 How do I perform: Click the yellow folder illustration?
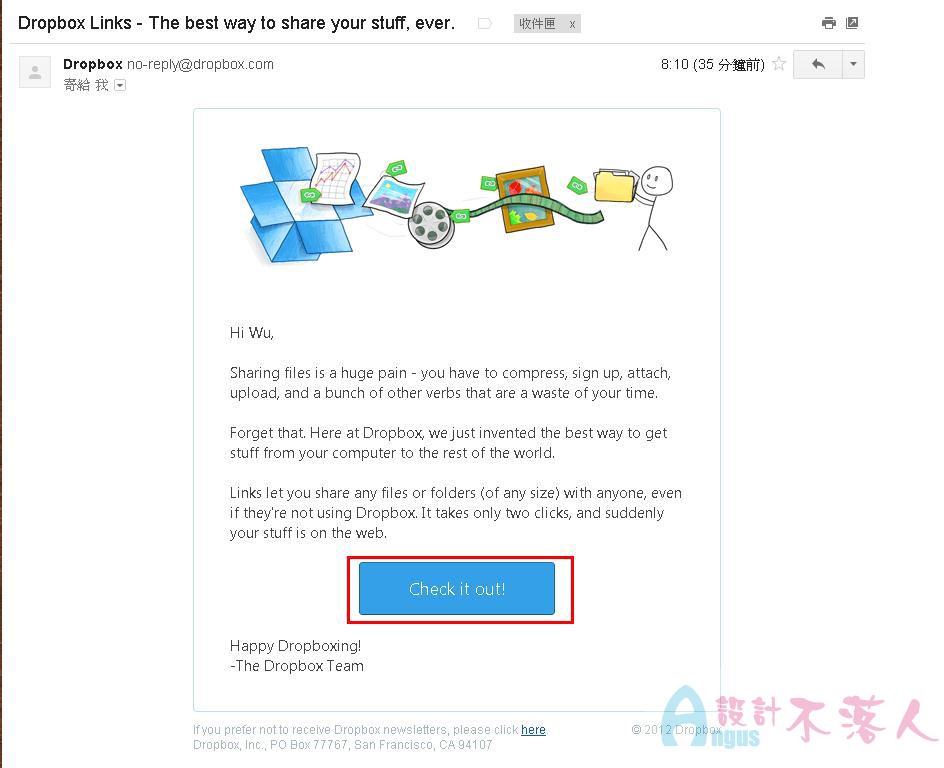pos(614,184)
